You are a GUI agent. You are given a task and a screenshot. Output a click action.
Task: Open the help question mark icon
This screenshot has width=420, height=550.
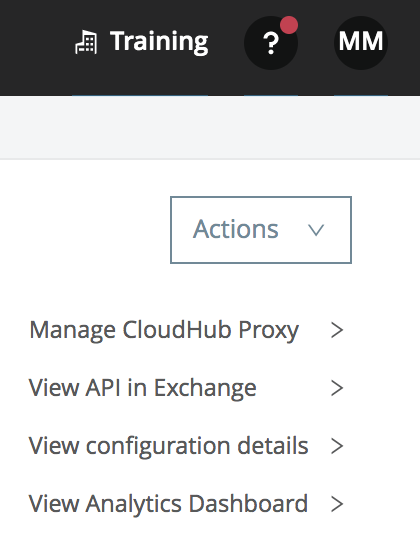[271, 43]
